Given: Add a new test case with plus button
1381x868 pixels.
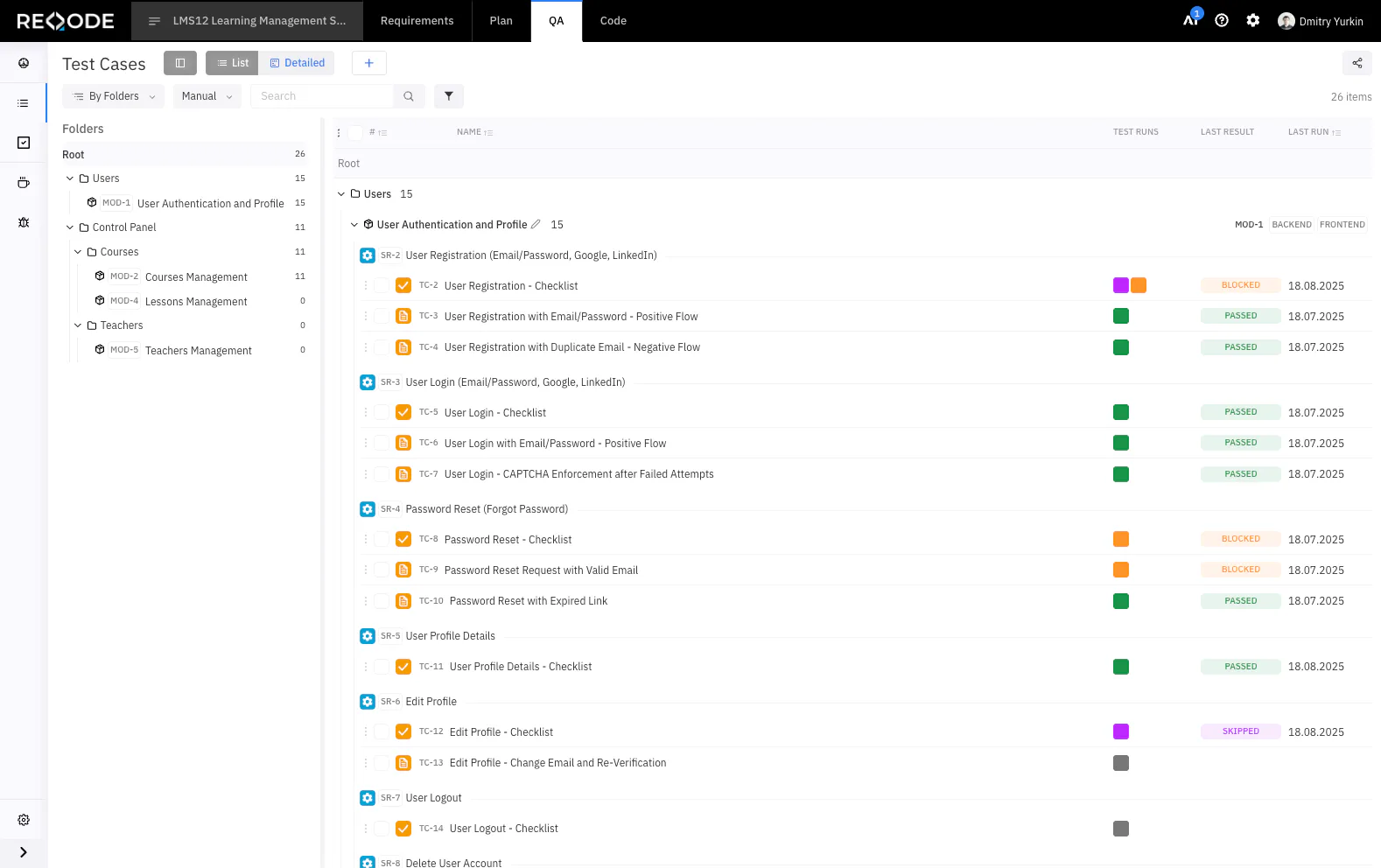Looking at the screenshot, I should pos(369,63).
